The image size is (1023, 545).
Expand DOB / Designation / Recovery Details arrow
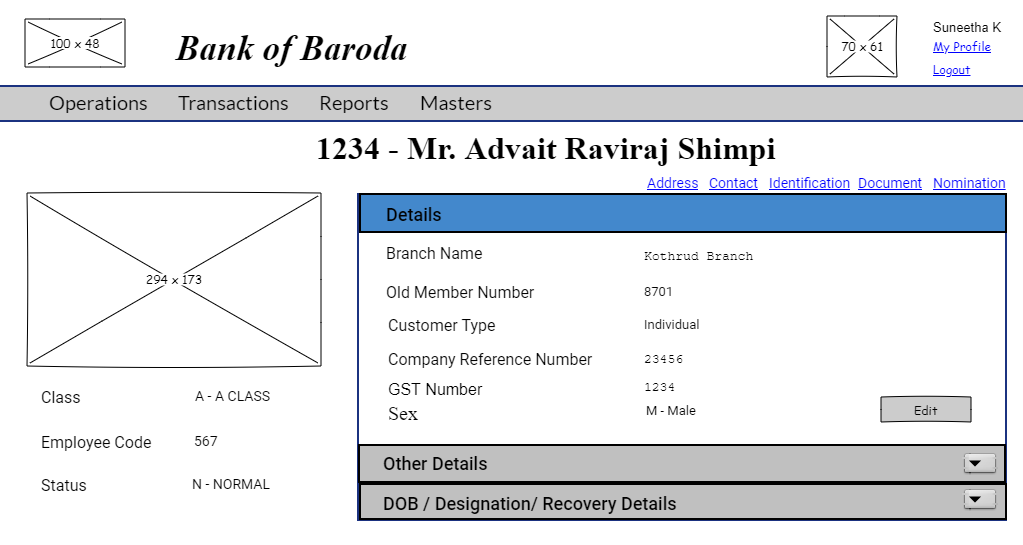(x=979, y=500)
